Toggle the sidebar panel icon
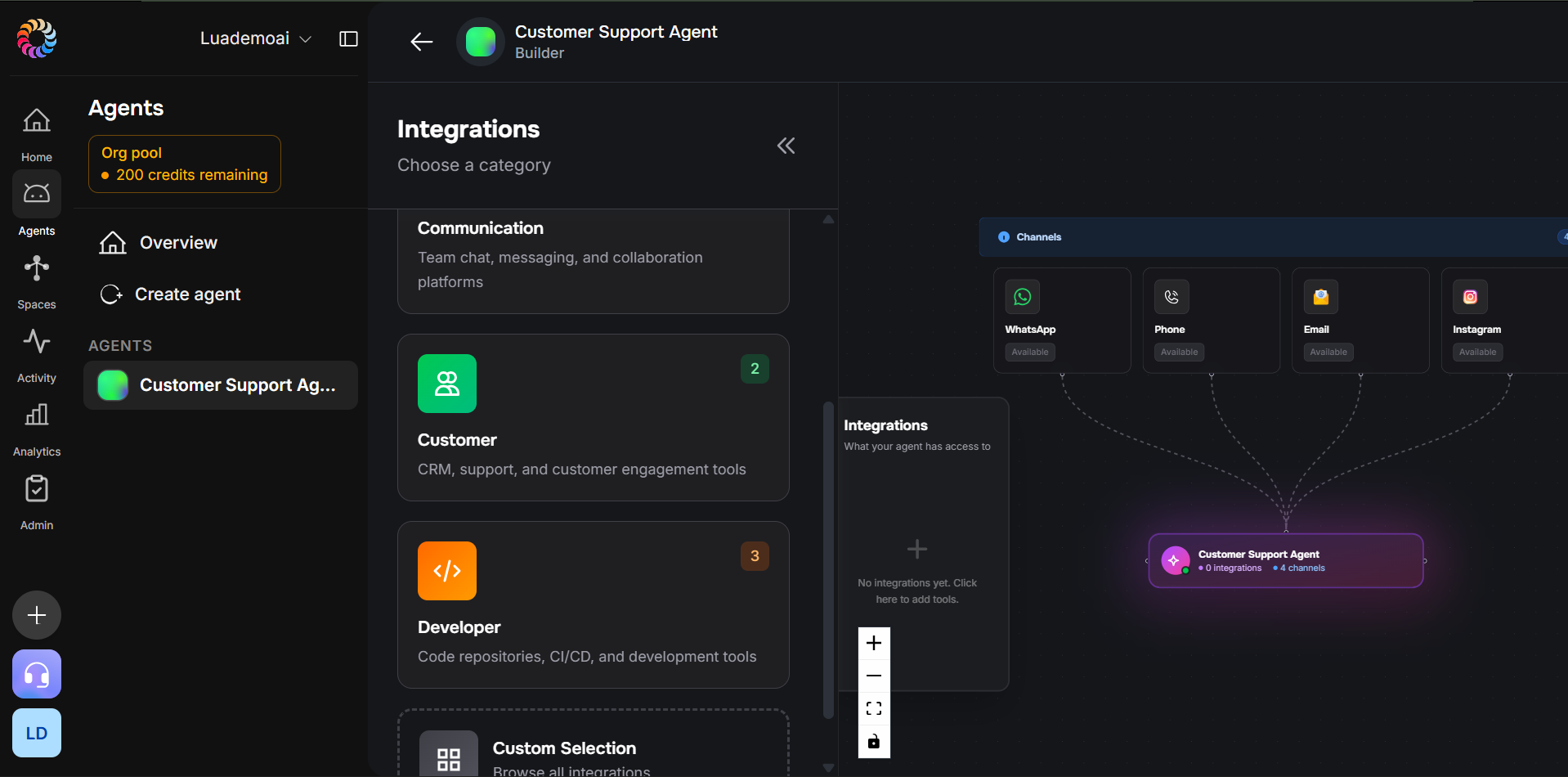The image size is (1568, 777). pos(348,38)
